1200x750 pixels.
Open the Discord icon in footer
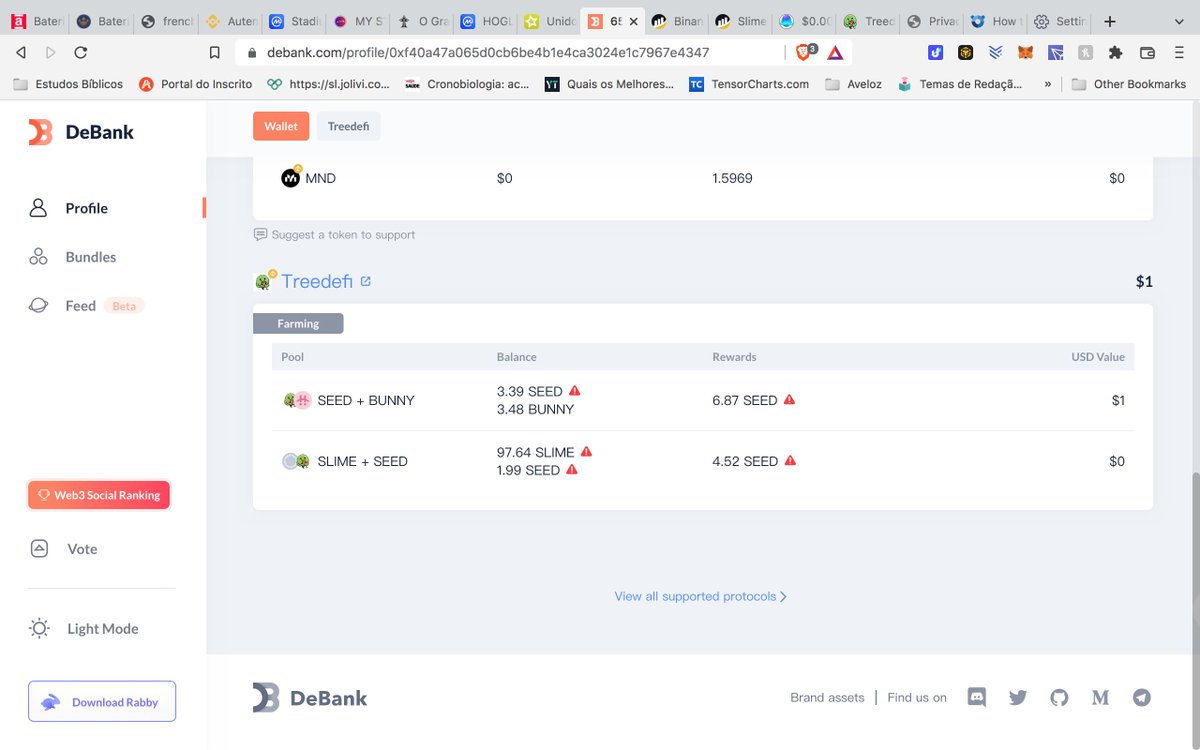click(977, 697)
